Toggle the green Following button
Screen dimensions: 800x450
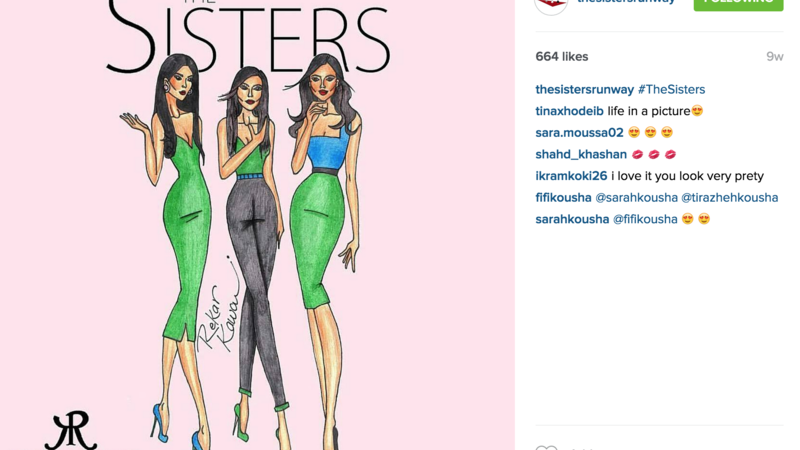click(x=738, y=4)
